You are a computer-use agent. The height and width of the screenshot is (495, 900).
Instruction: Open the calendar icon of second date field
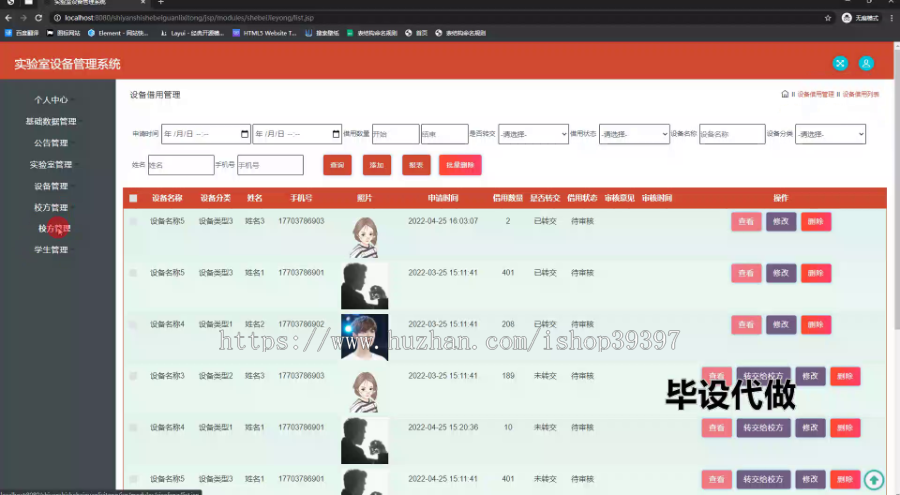[x=336, y=134]
